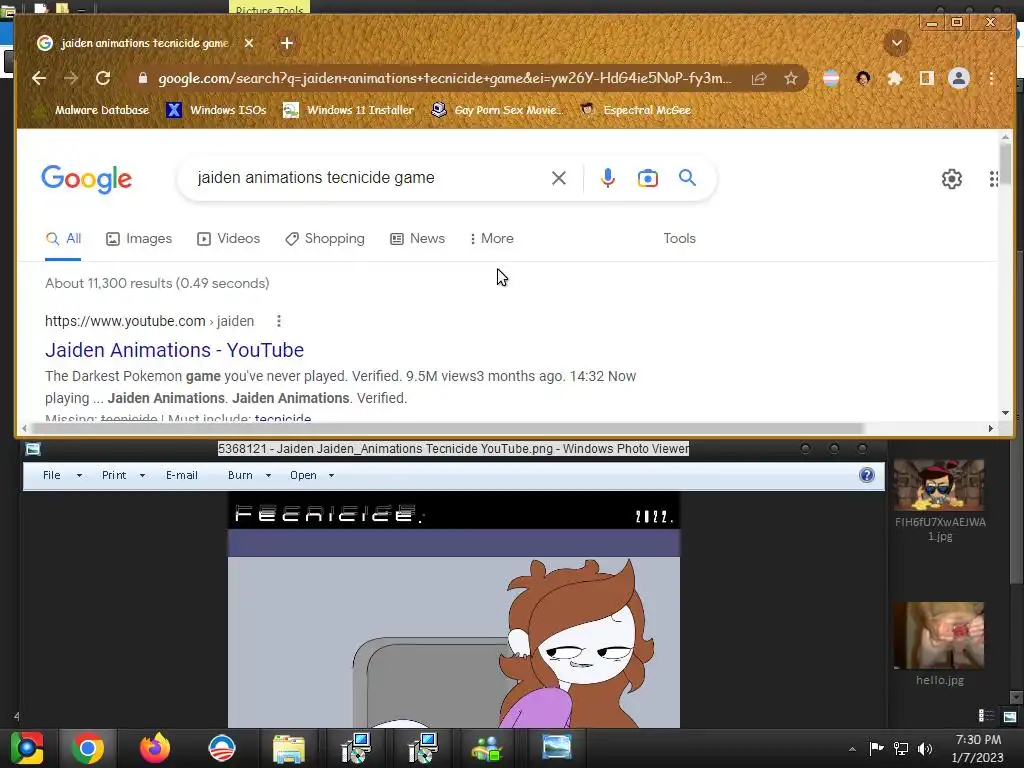
Task: Open a new Chrome tab
Action: click(287, 43)
